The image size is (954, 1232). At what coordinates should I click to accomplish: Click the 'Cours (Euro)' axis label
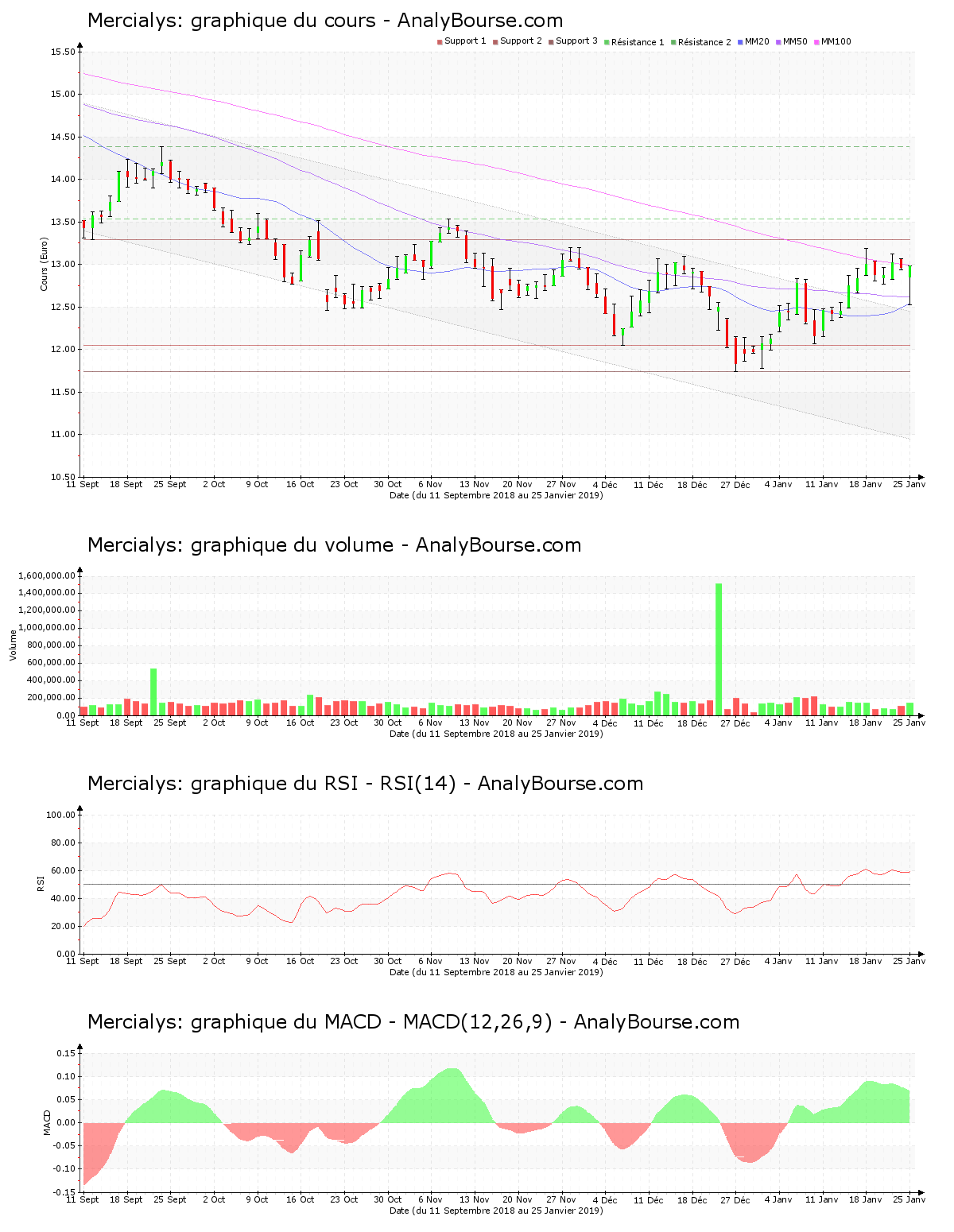[x=44, y=265]
